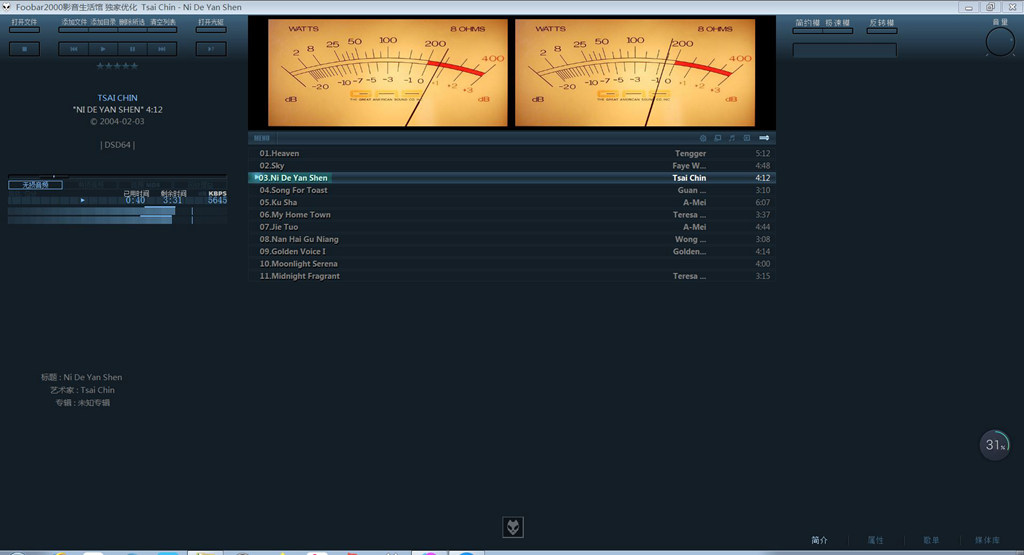
Task: Click the TSAI CHIN artist heading
Action: click(118, 98)
